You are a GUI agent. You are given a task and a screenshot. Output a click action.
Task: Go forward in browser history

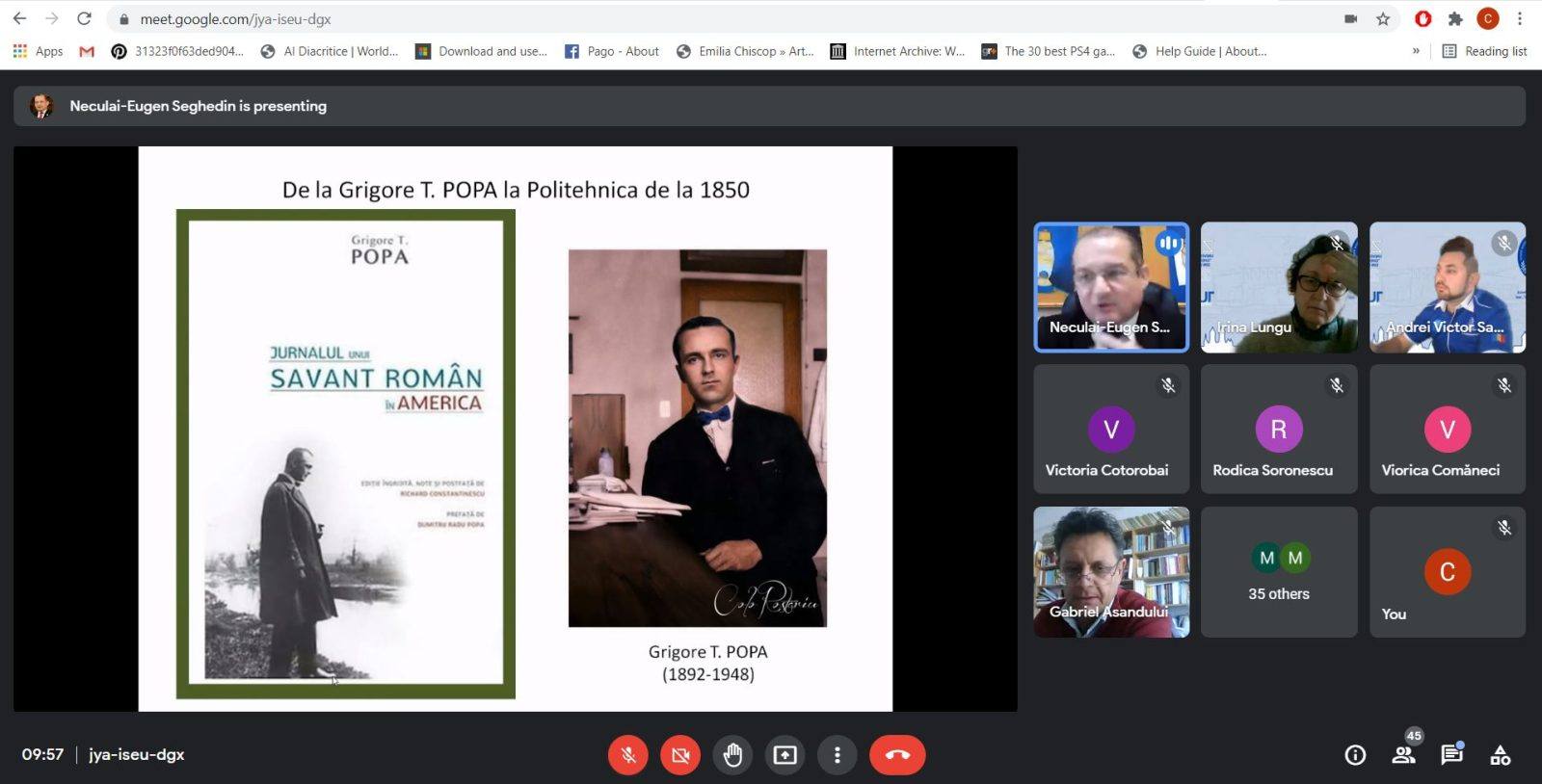tap(52, 18)
